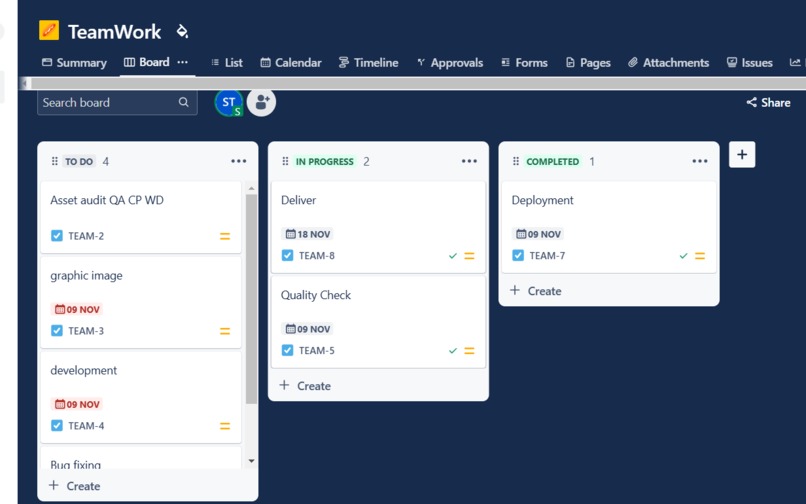The height and width of the screenshot is (504, 806).
Task: Click Deliver card 18 NOV due date
Action: (x=307, y=234)
